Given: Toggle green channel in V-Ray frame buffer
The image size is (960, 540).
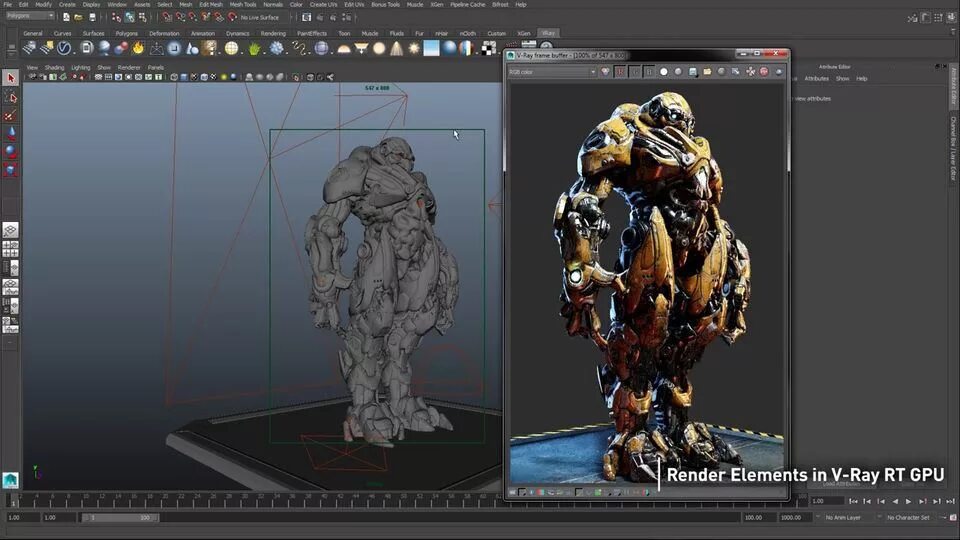Looking at the screenshot, I should click(x=635, y=72).
